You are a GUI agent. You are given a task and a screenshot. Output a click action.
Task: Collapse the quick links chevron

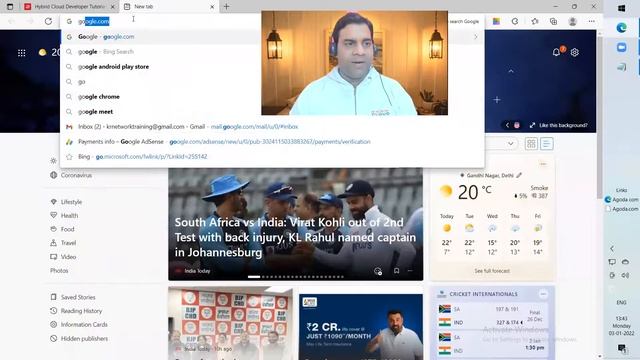click(x=511, y=71)
